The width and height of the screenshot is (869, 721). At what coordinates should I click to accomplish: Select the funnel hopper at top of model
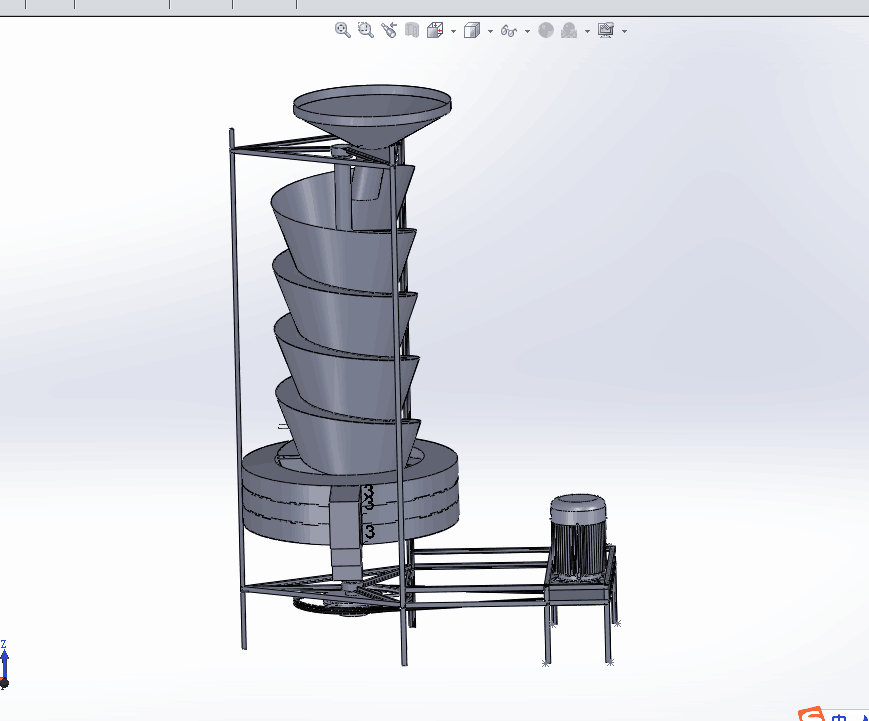(x=372, y=115)
